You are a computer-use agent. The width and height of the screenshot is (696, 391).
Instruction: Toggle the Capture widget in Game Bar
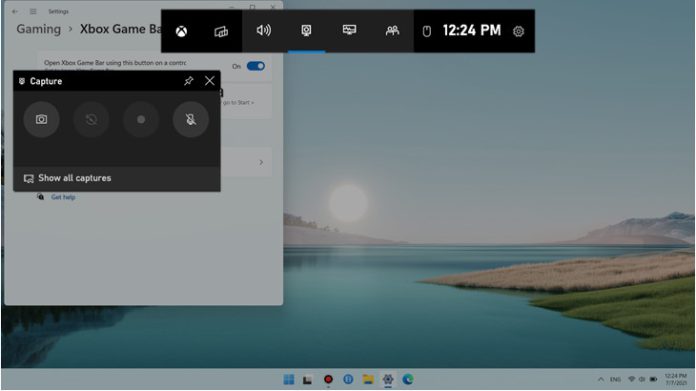point(306,30)
